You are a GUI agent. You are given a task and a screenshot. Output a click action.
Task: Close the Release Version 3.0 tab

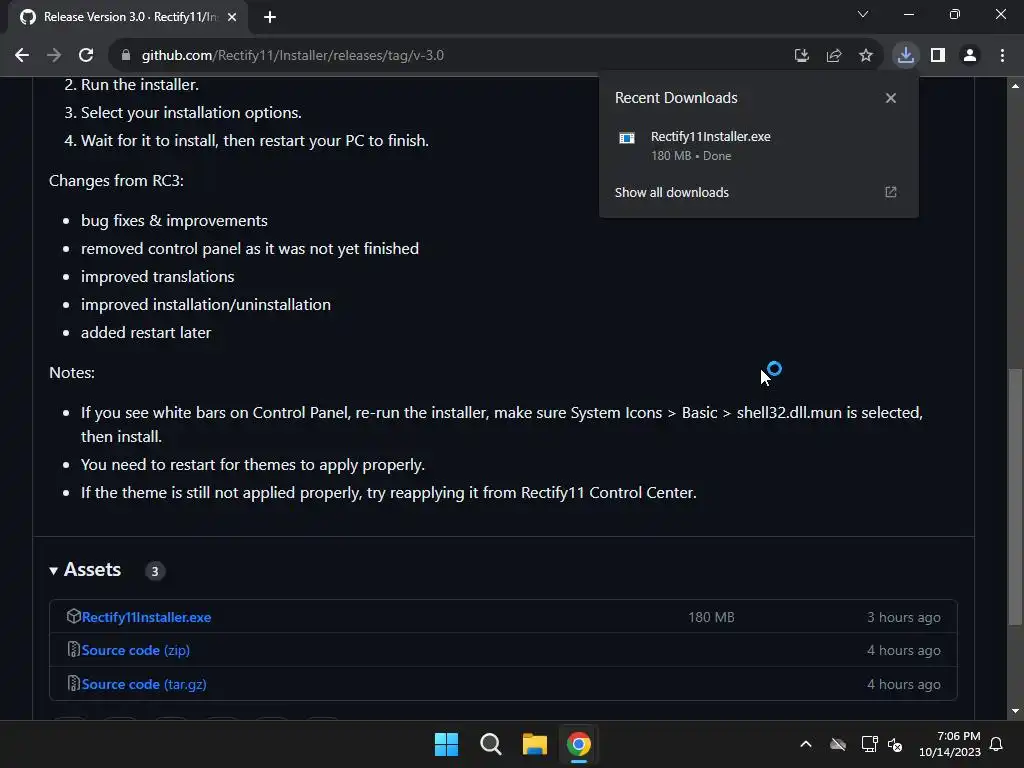point(232,17)
